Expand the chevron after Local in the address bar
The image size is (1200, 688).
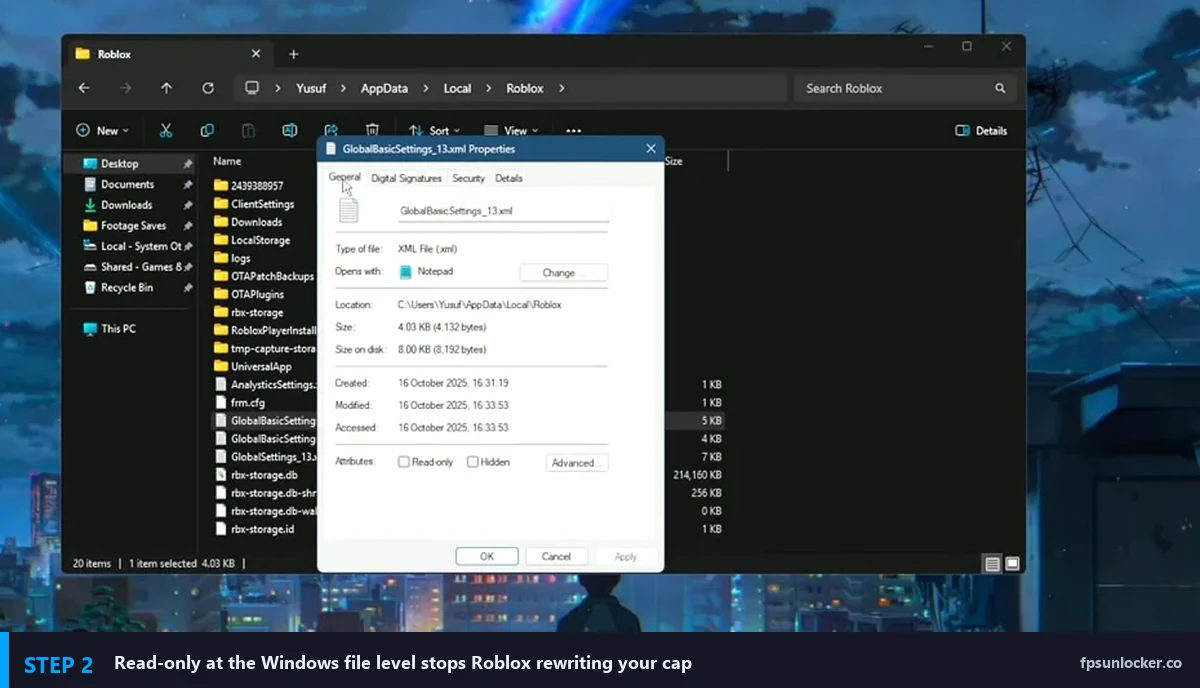point(488,88)
